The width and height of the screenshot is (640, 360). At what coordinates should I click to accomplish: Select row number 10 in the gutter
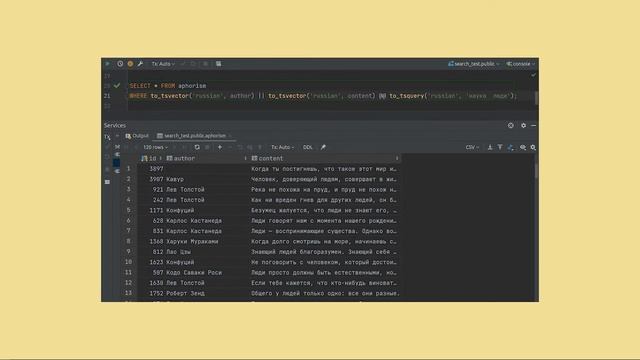(129, 262)
